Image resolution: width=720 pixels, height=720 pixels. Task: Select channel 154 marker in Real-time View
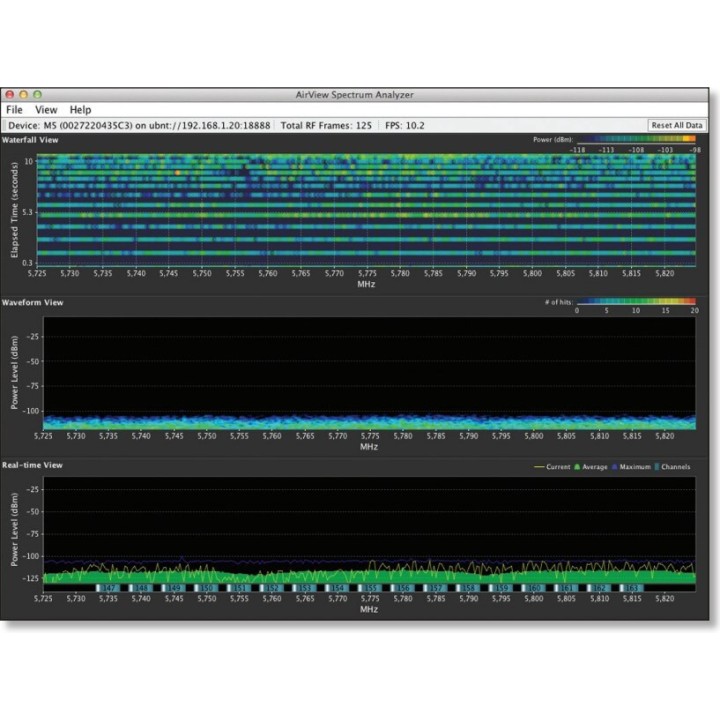click(337, 588)
